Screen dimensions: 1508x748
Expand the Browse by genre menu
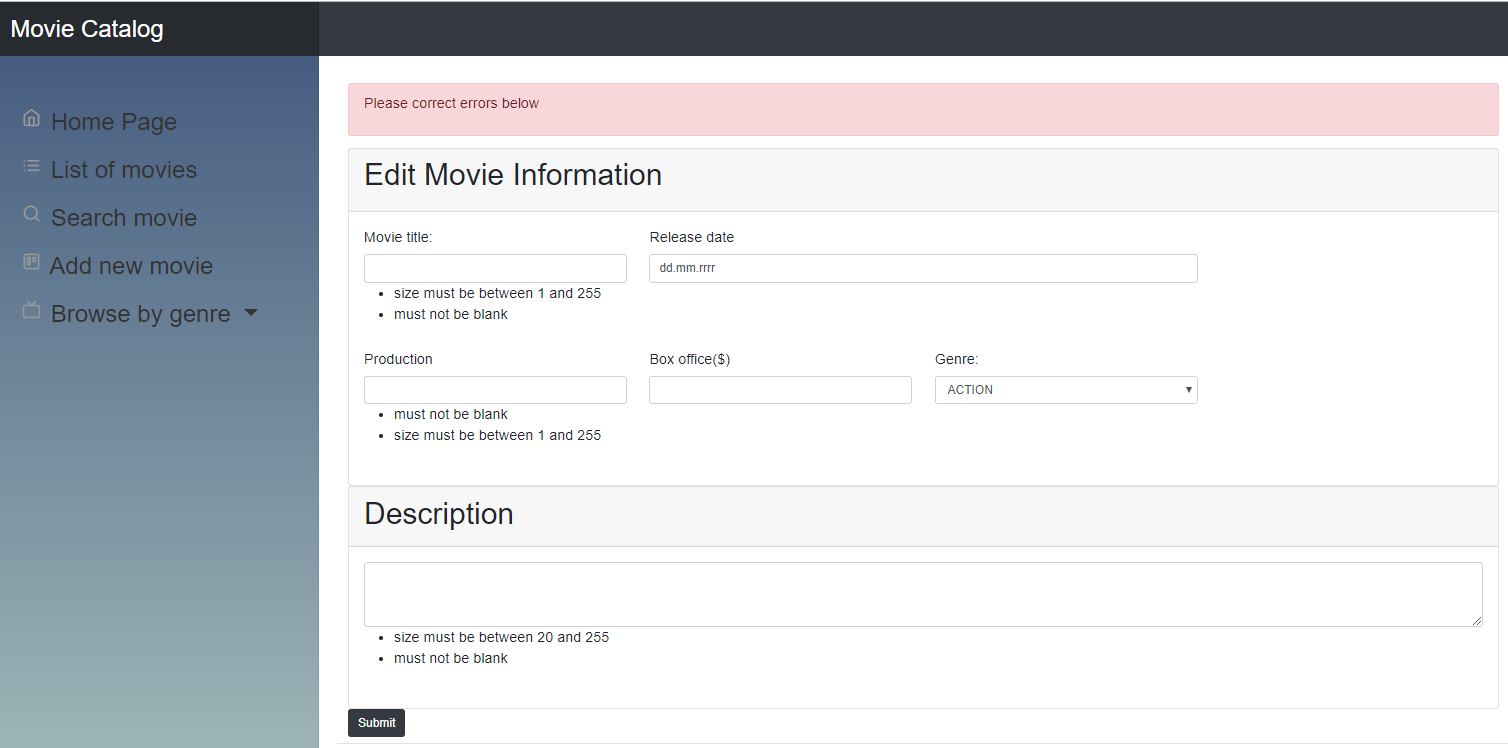tap(141, 314)
